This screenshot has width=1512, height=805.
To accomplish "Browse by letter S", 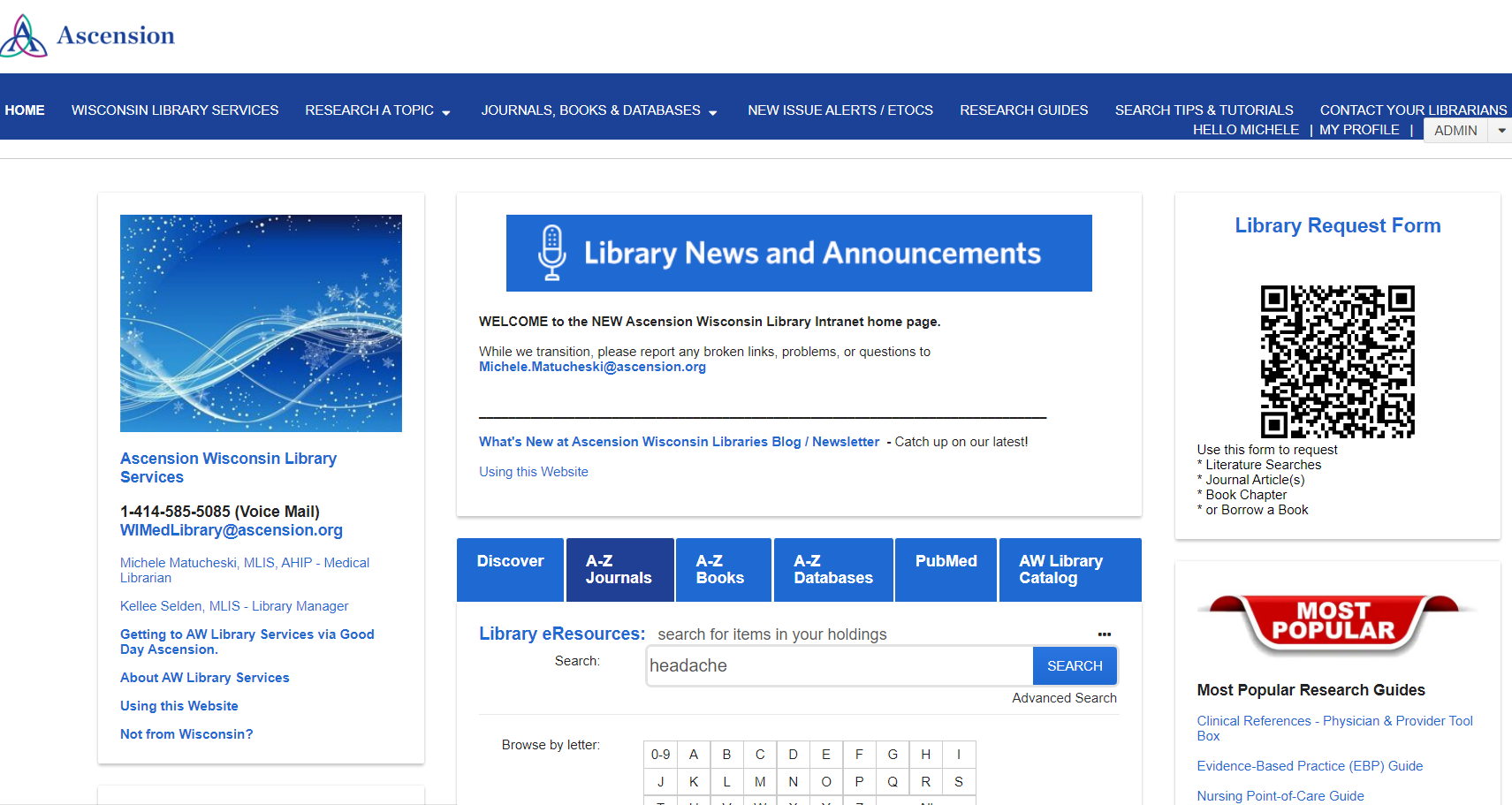I will (959, 782).
